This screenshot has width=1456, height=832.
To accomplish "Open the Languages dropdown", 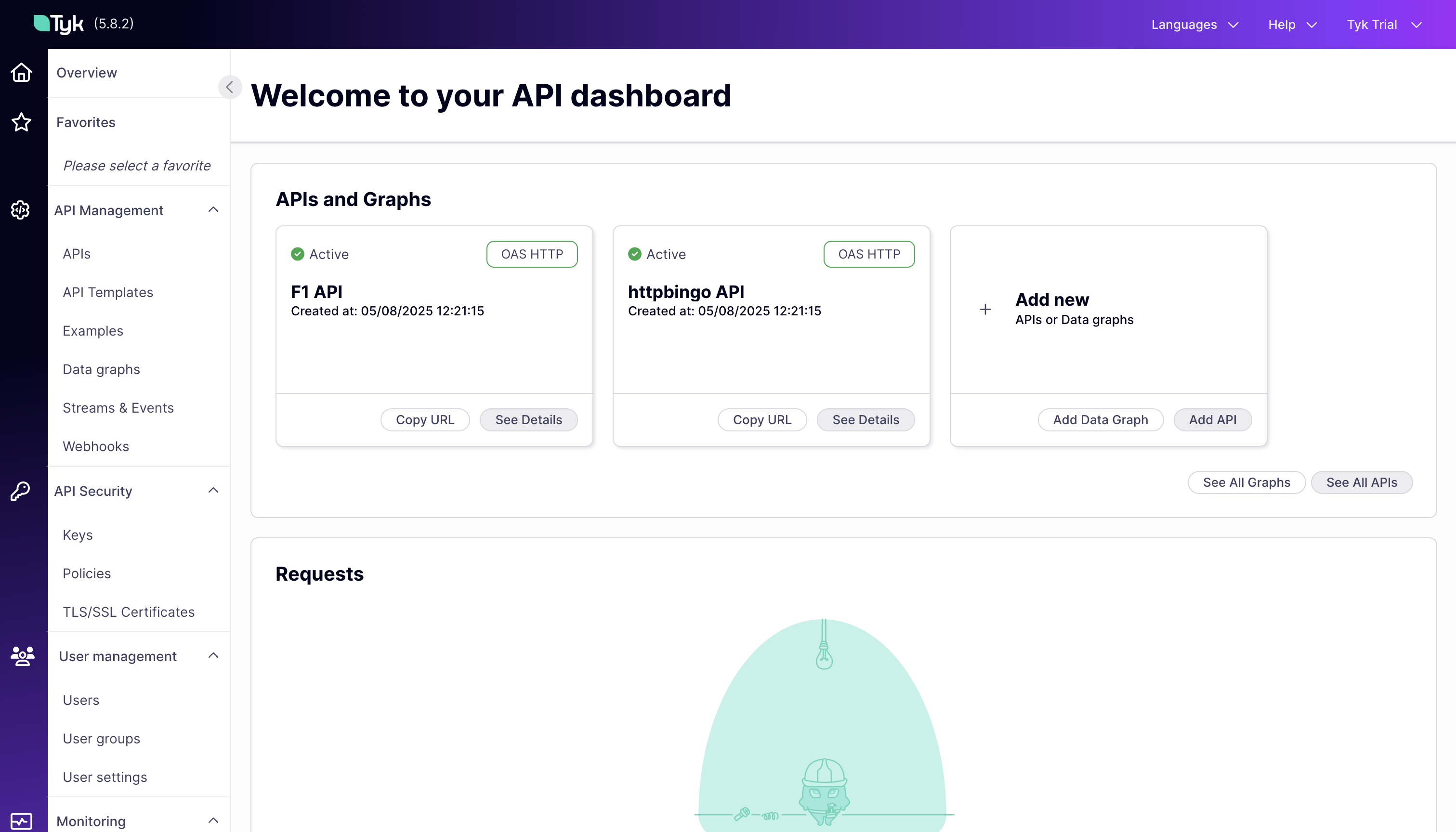I will click(1194, 25).
